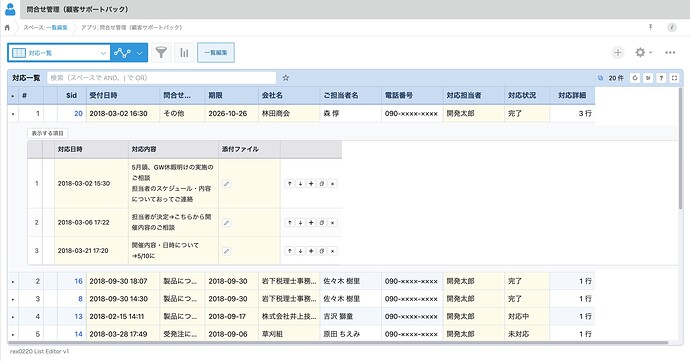690x361 pixels.
Task: Open record link Sid 20
Action: [x=78, y=114]
